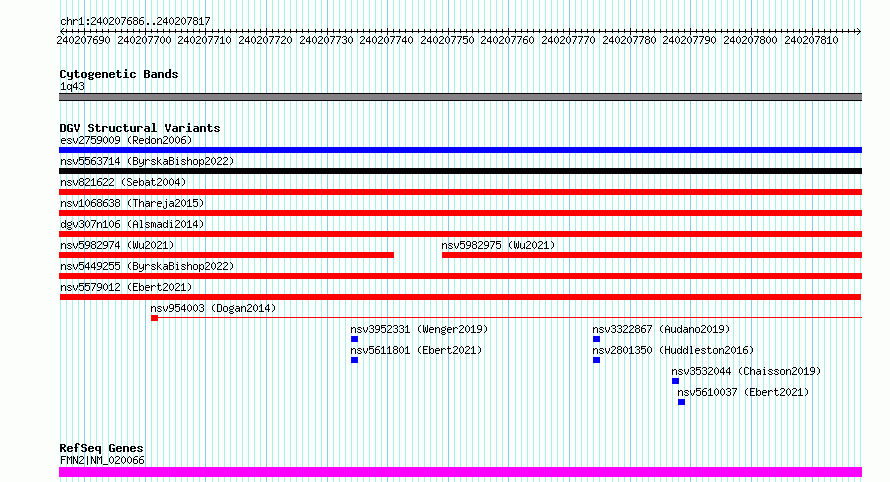
Task: Select the red nsv1068638 variant bar
Action: pos(460,213)
